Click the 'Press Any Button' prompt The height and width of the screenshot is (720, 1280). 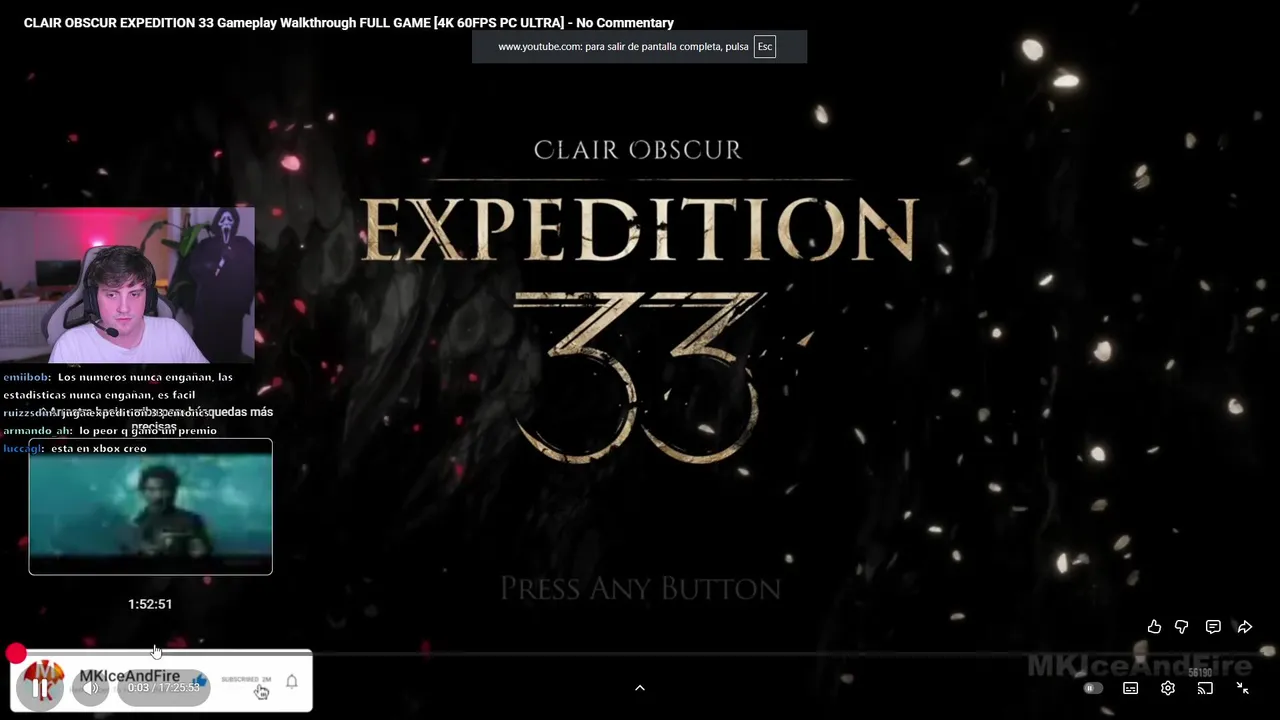coord(640,588)
